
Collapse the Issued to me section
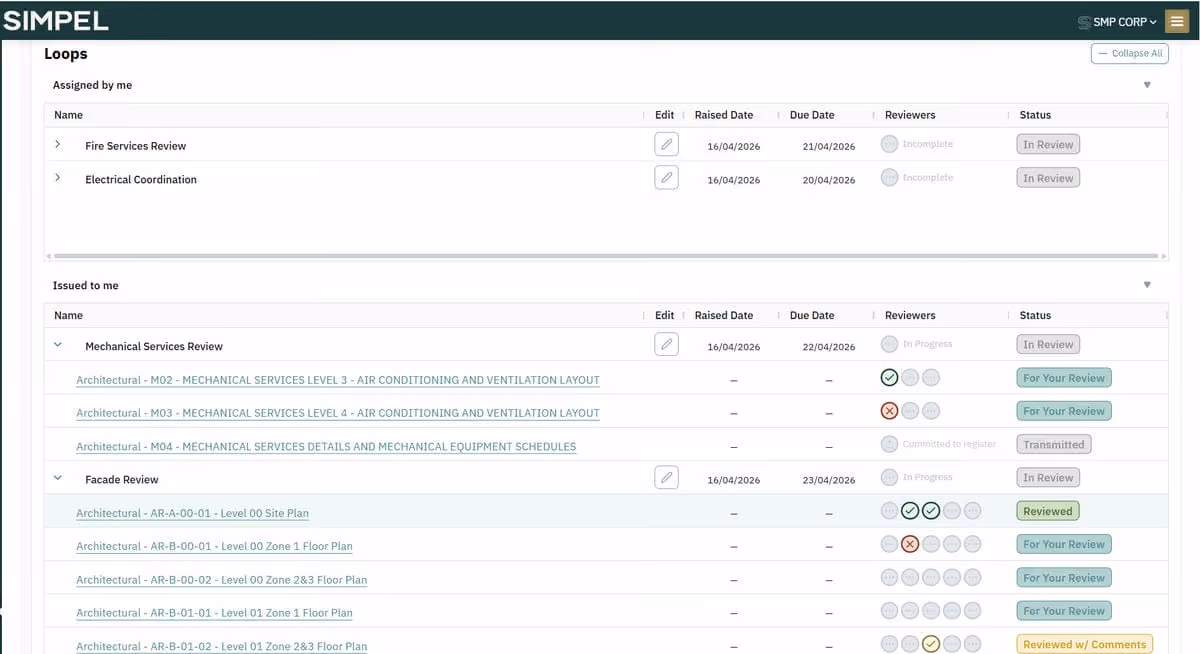(1147, 285)
